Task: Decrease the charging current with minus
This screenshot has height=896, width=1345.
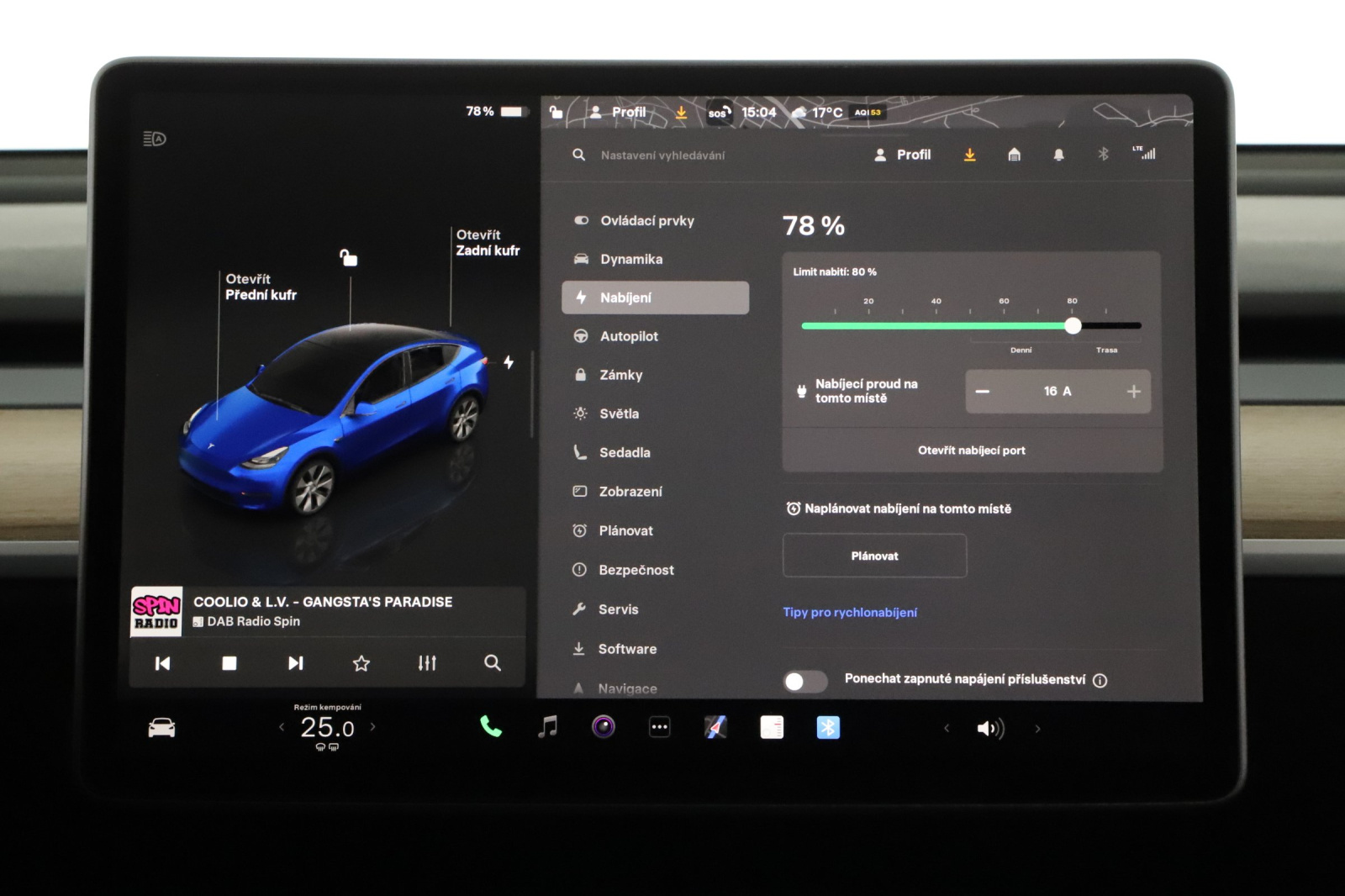Action: tap(983, 392)
